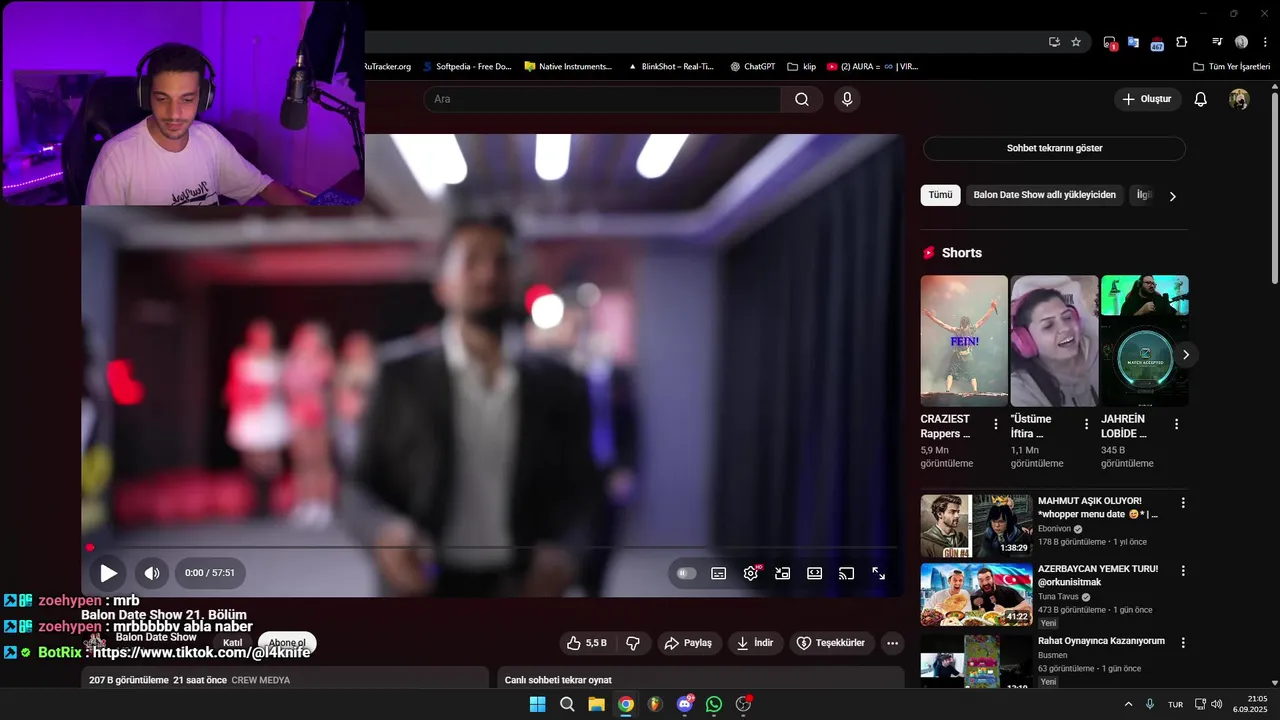Turn on subtitles in the video player

click(x=718, y=573)
